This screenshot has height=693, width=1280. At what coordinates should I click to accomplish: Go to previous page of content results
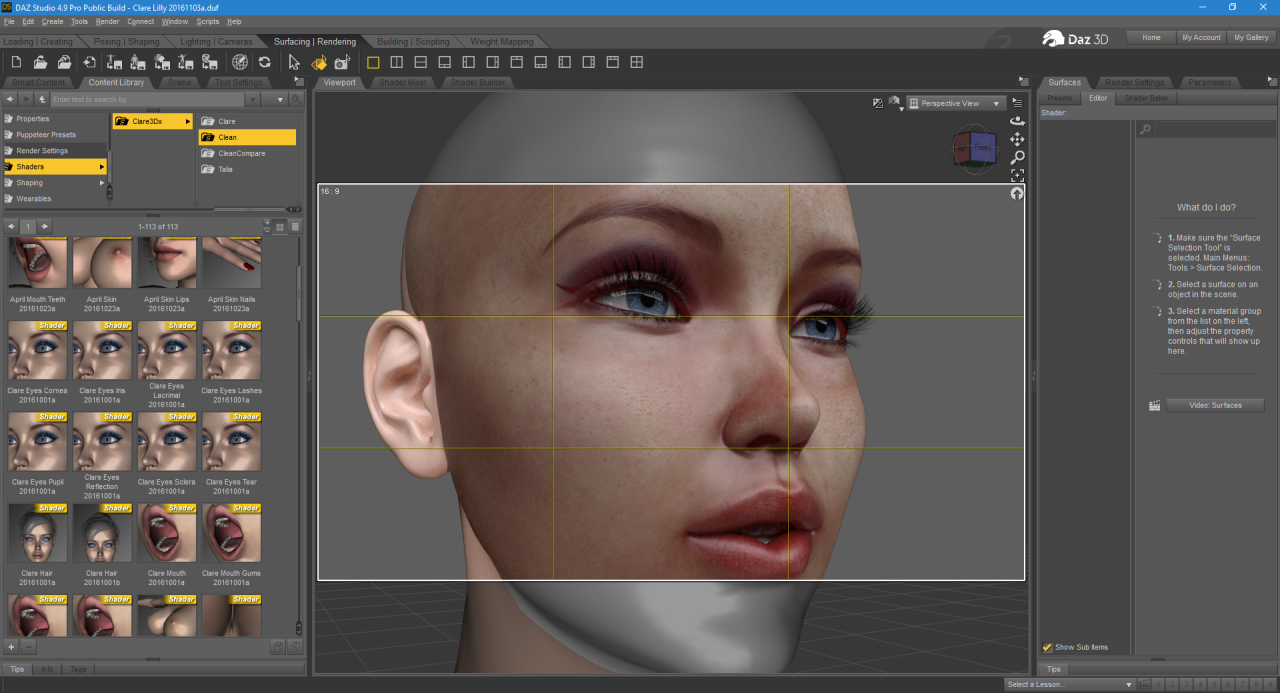coord(11,227)
